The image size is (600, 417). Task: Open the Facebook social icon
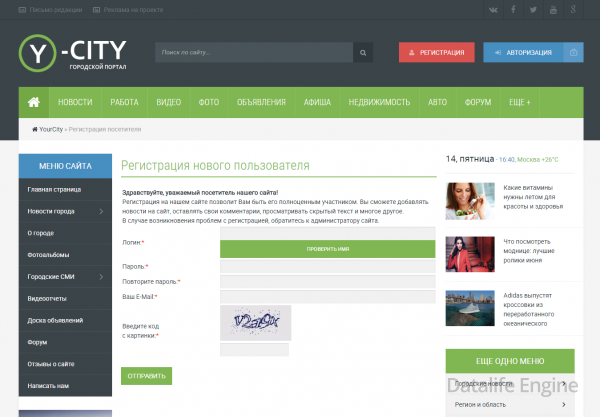[x=513, y=10]
